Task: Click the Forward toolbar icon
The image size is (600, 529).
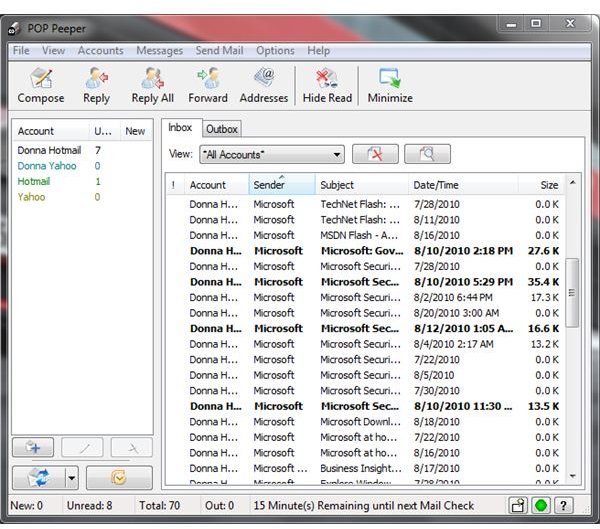Action: 208,85
